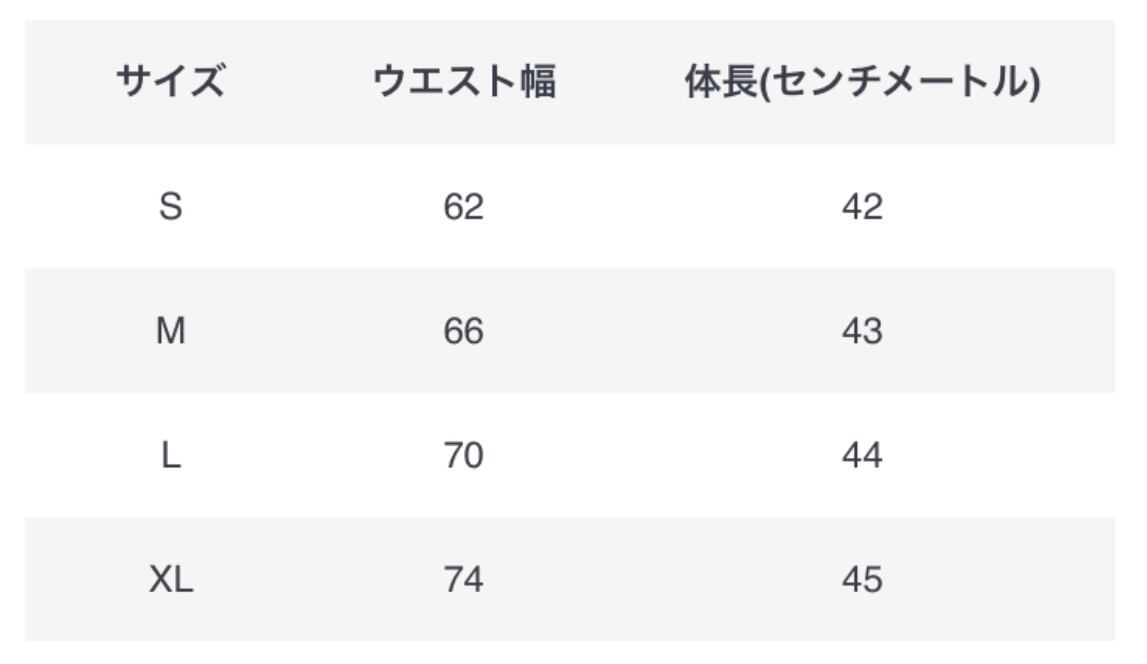Click waist width value 62
Image resolution: width=1147 pixels, height=664 pixels.
pyautogui.click(x=463, y=207)
